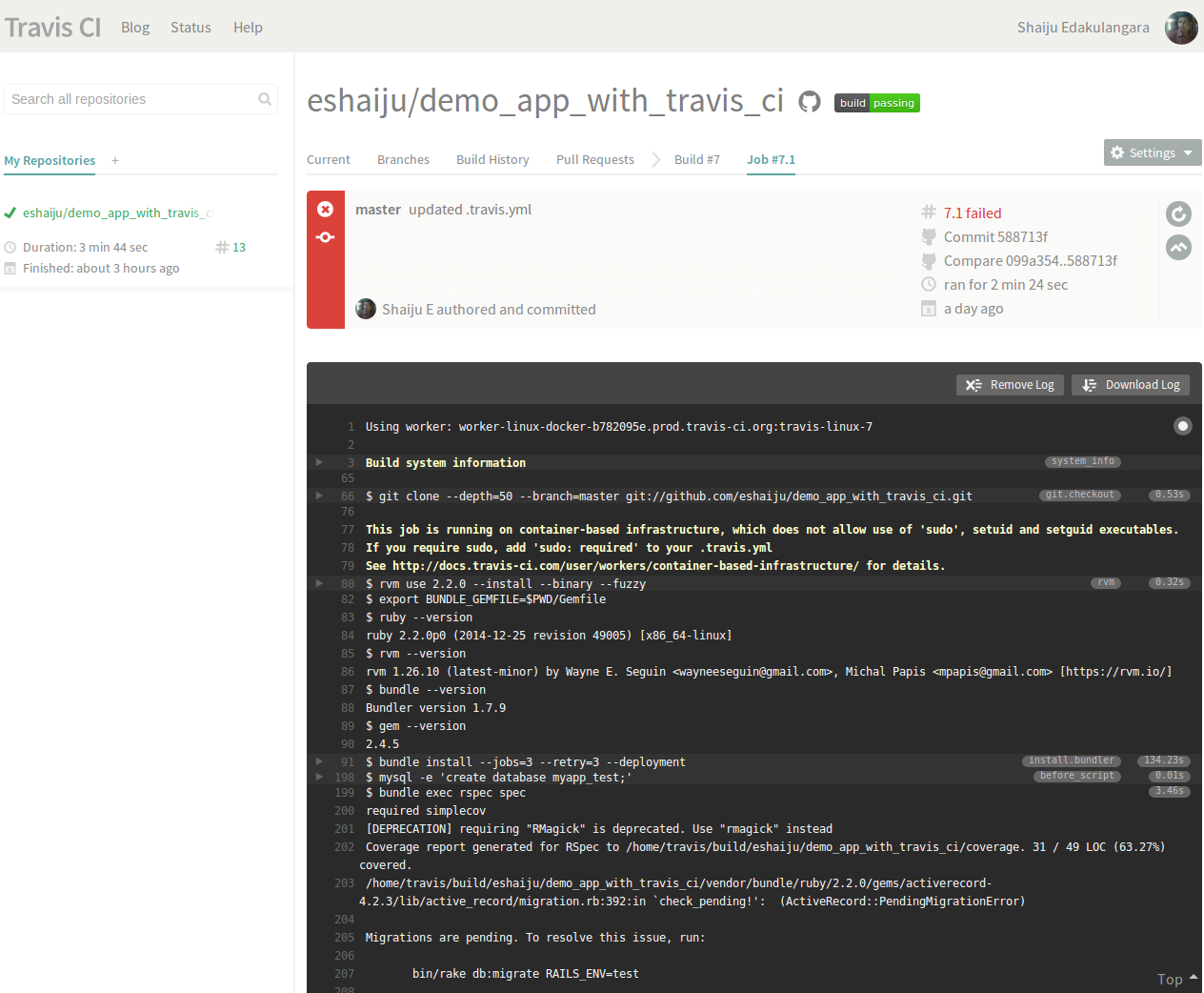Image resolution: width=1204 pixels, height=993 pixels.
Task: Switch to the Build History tab
Action: 492,160
